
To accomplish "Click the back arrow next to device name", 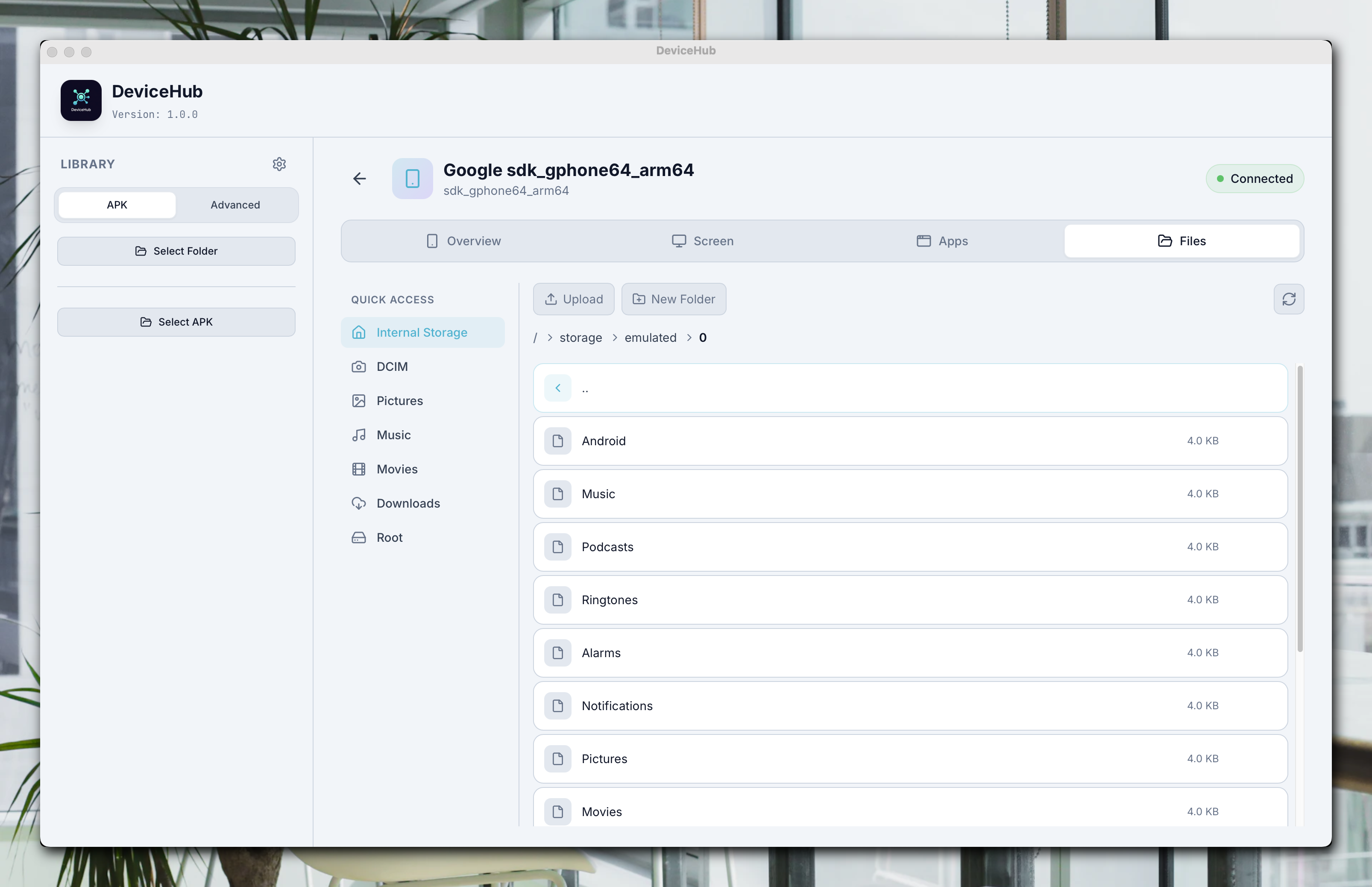I will click(359, 179).
